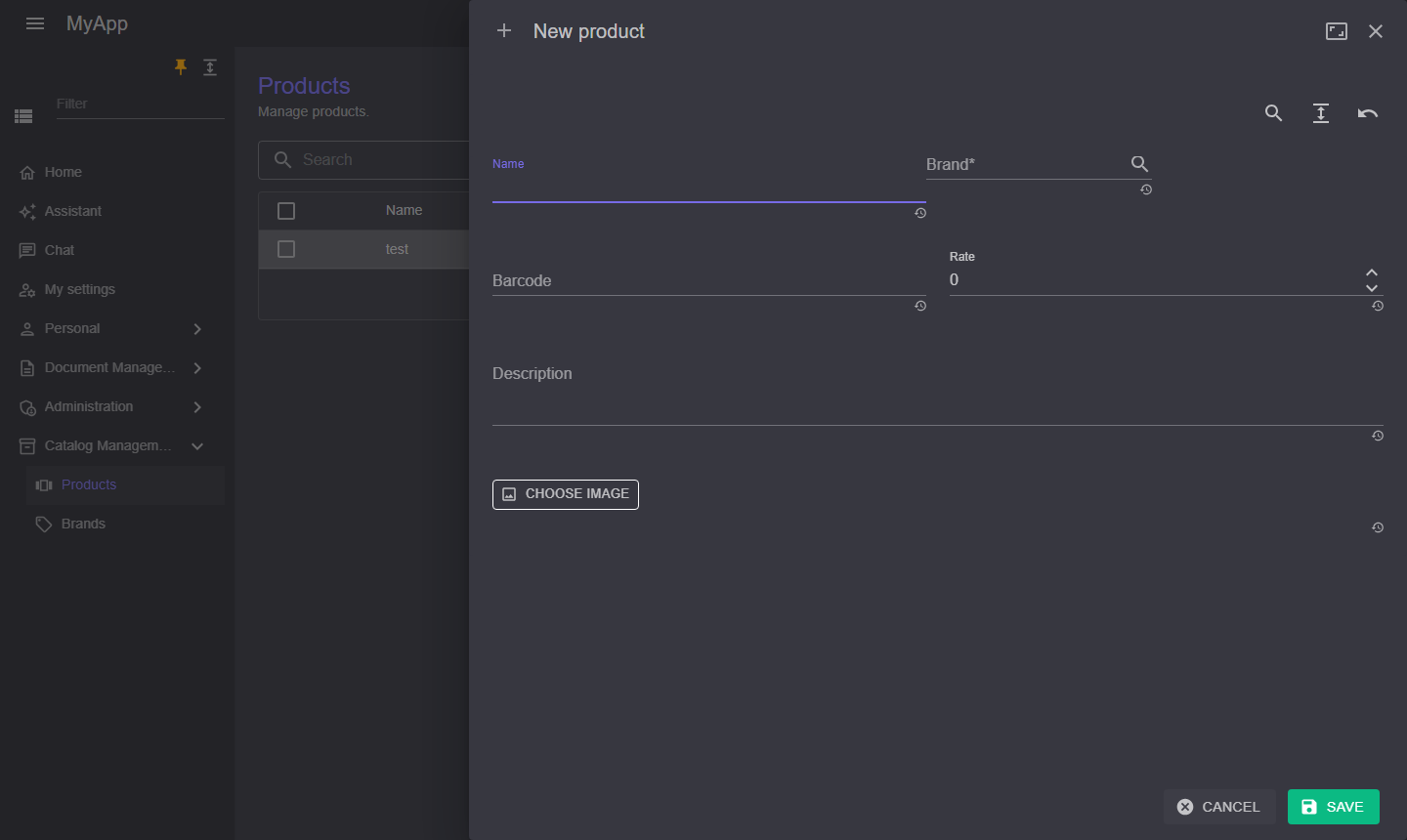
Task: Decrease the Rate value with the down arrow
Action: click(x=1372, y=288)
